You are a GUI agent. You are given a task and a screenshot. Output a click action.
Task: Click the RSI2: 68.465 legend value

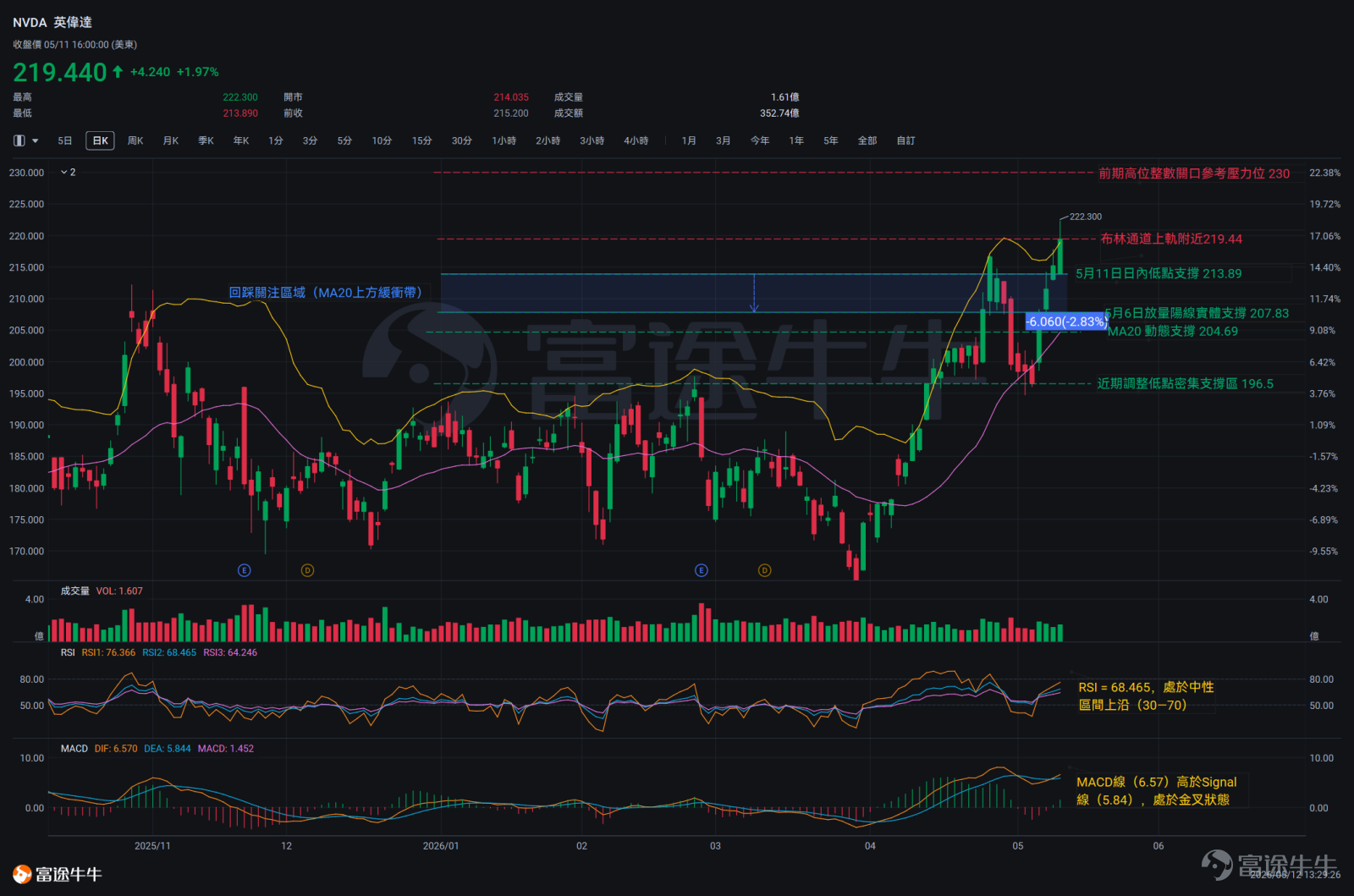point(169,652)
